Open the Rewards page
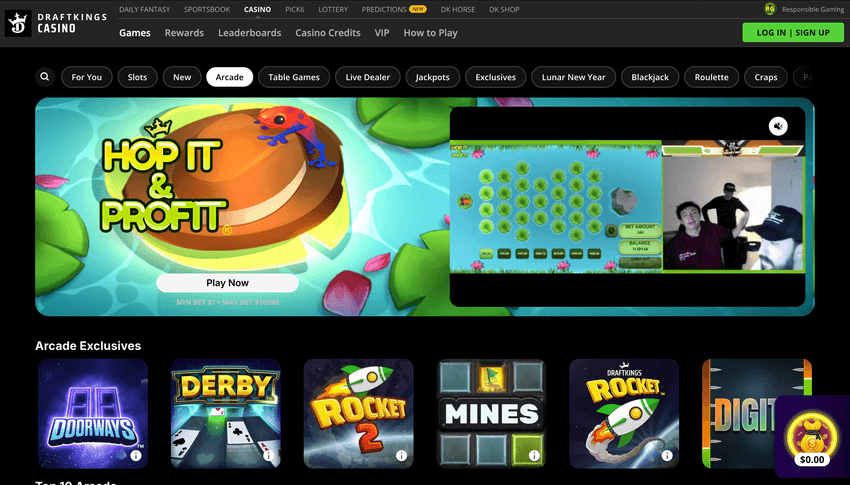 coord(184,33)
